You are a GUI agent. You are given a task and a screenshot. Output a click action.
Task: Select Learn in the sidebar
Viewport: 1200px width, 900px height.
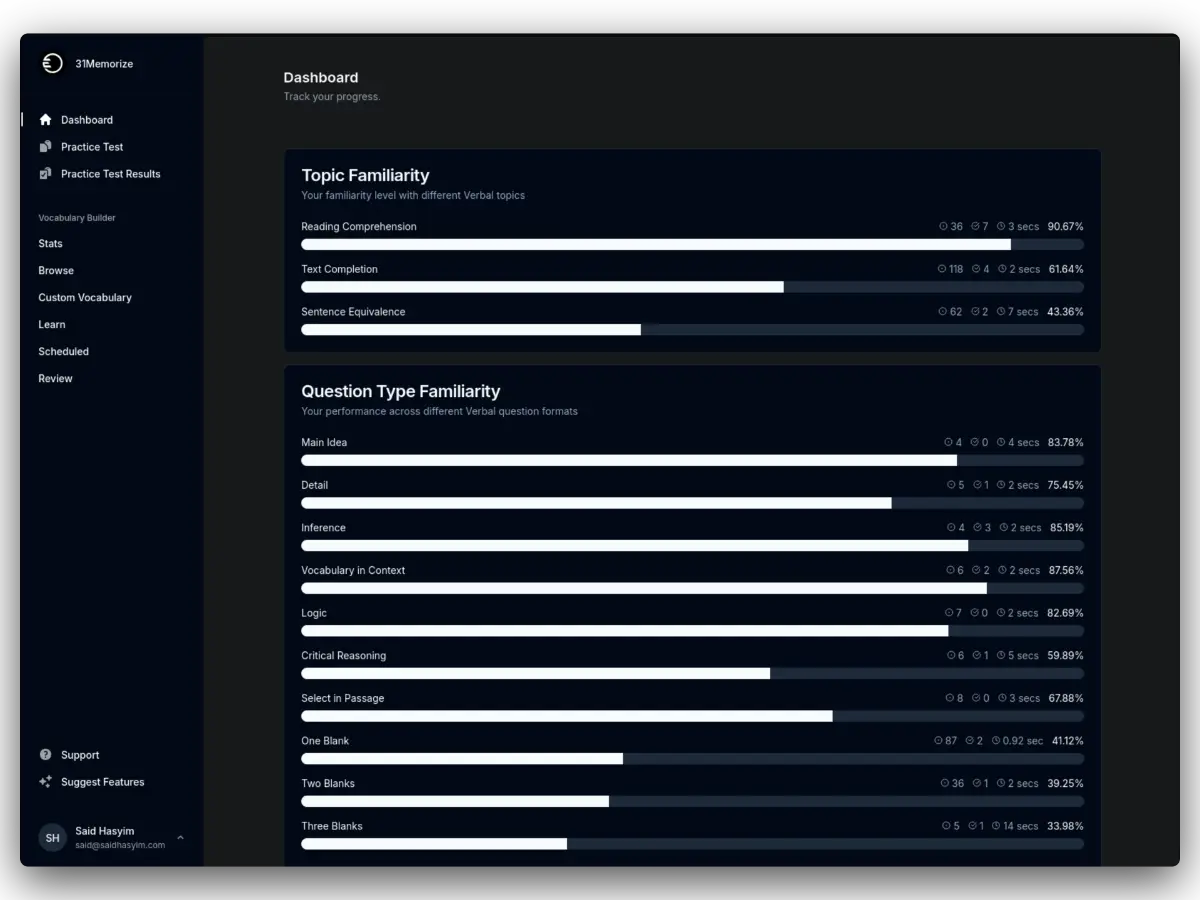52,325
